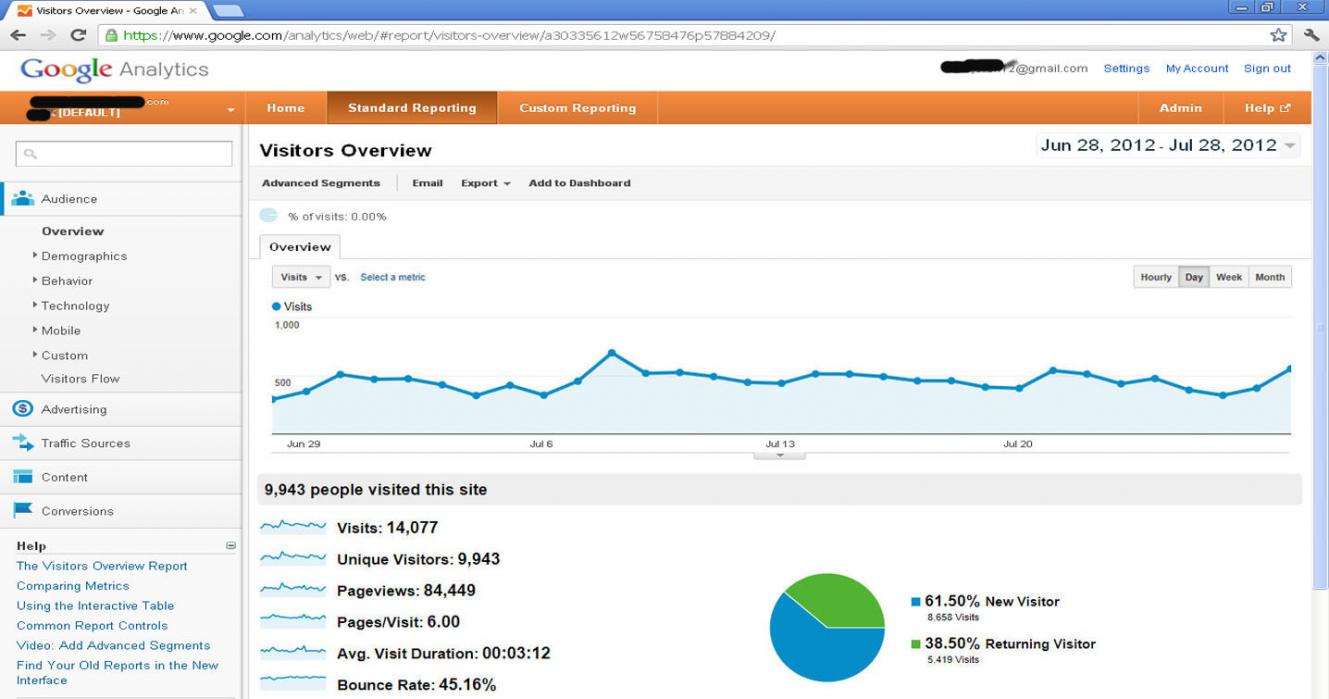Select the Overview report tab
Viewport: 1329px width, 699px height.
click(x=300, y=247)
